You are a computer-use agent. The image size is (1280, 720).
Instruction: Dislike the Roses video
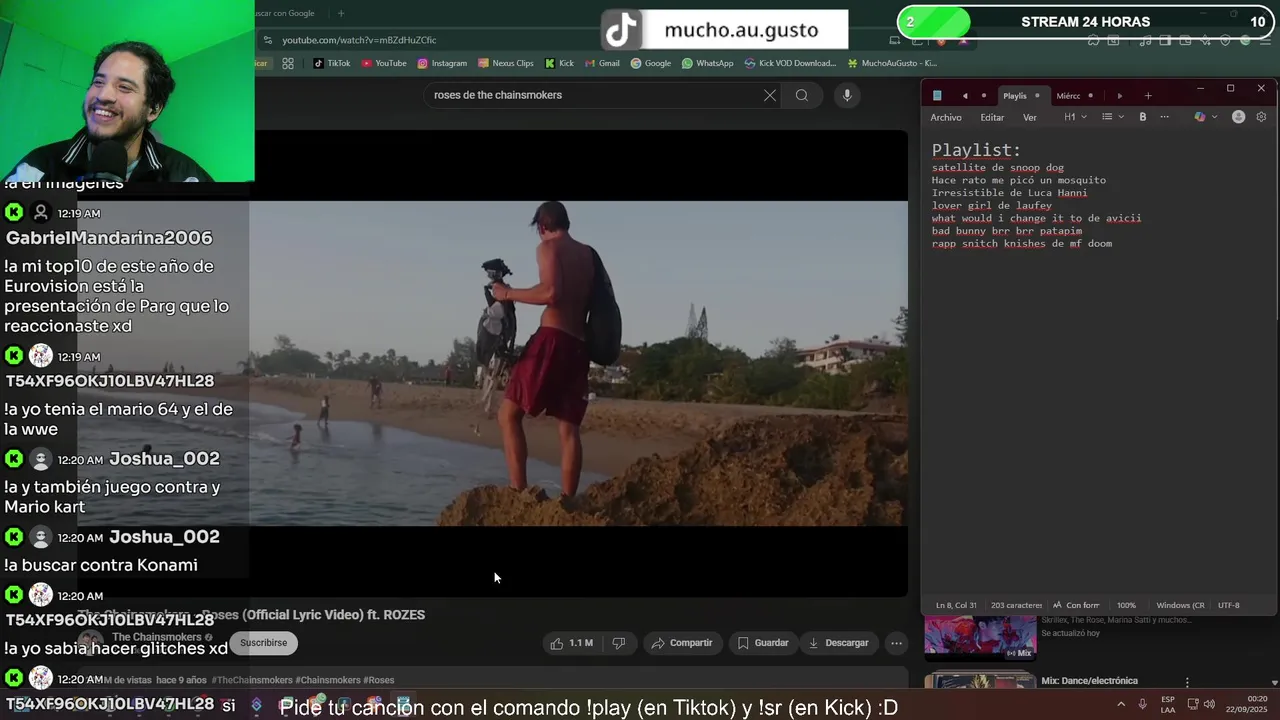click(618, 643)
